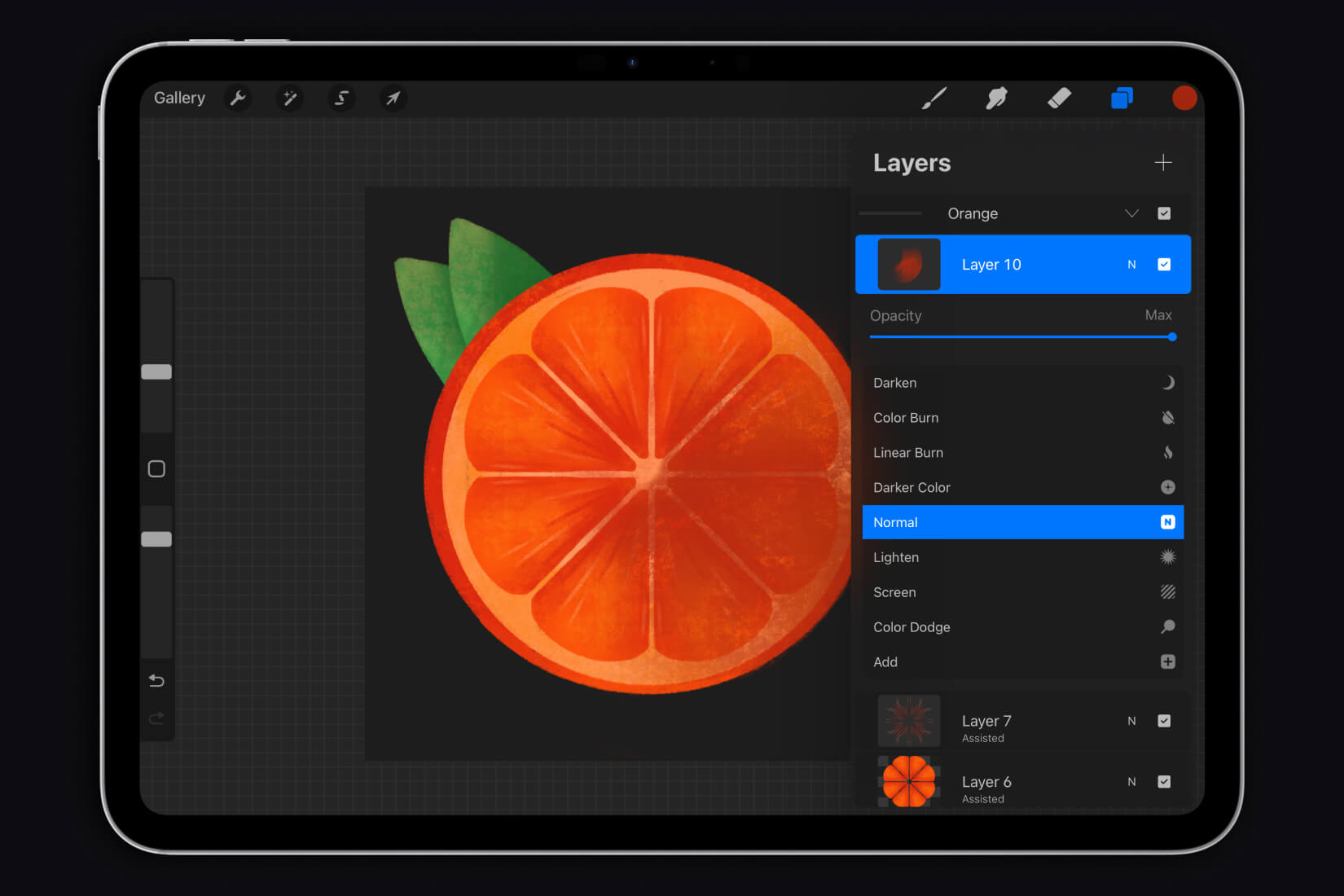The height and width of the screenshot is (896, 1344).
Task: Select the Paint brush tool
Action: click(x=934, y=99)
